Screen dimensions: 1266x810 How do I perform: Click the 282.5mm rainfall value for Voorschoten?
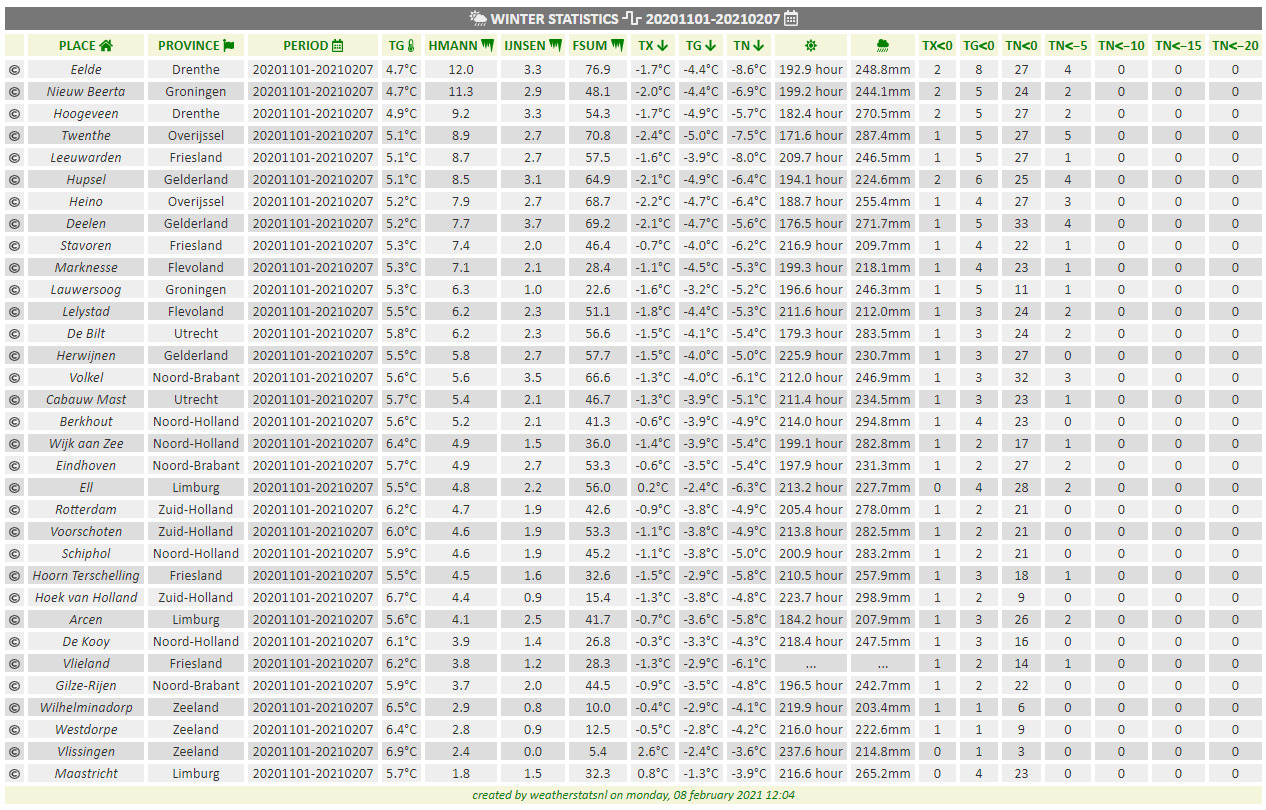click(883, 532)
